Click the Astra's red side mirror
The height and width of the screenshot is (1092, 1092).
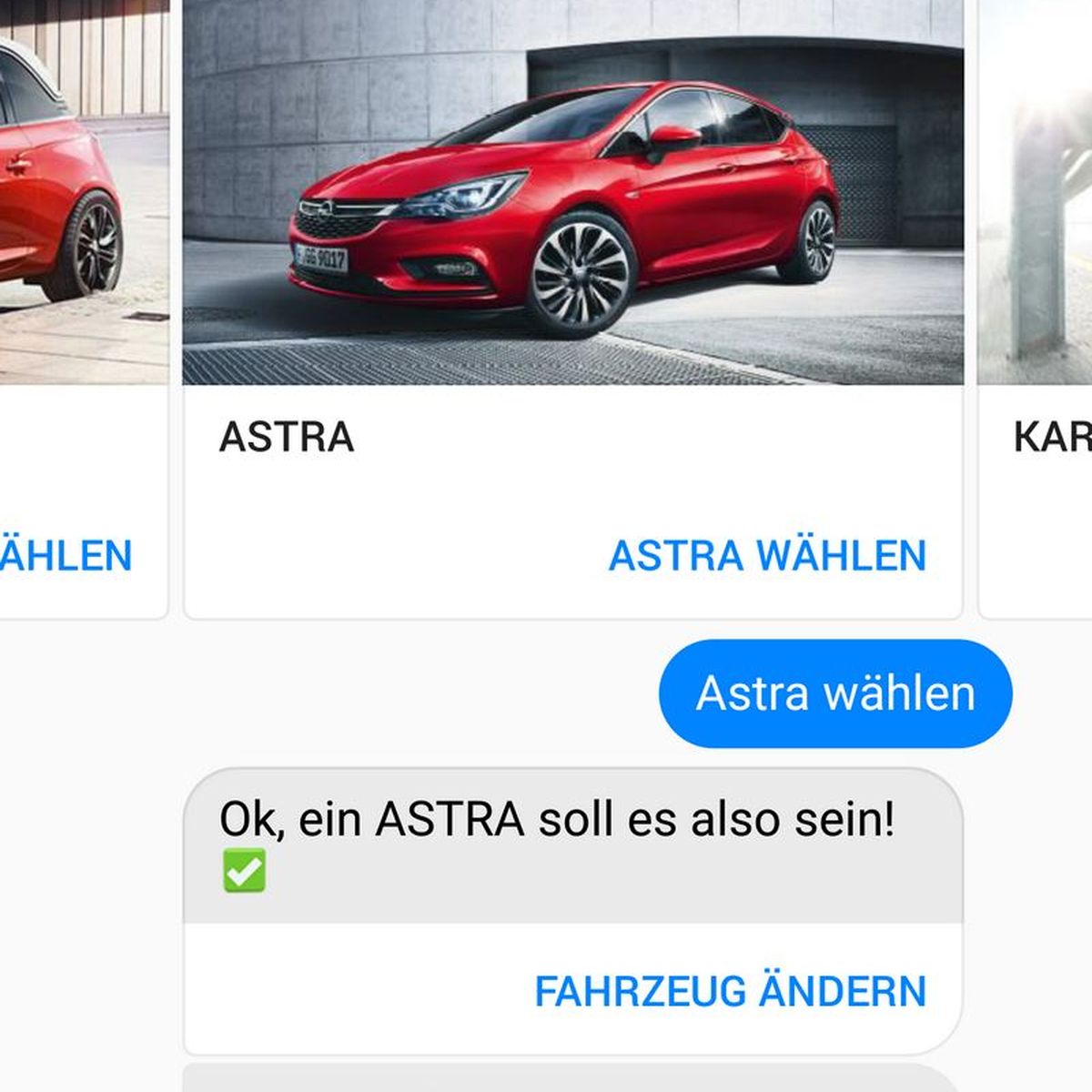674,137
